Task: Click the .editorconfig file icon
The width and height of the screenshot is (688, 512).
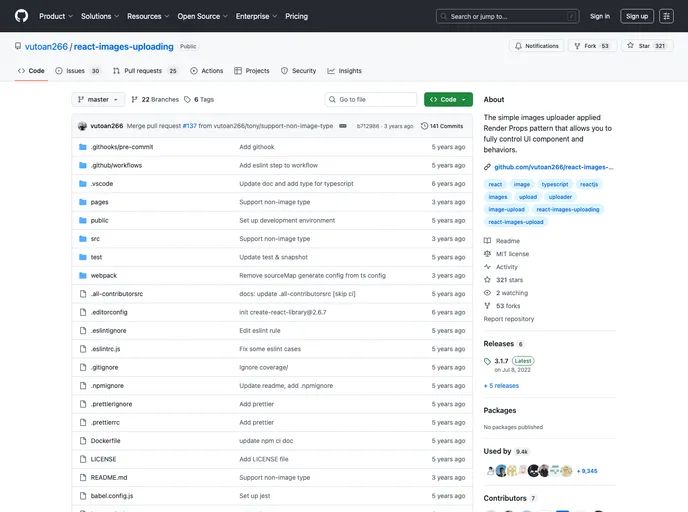Action: (x=82, y=312)
